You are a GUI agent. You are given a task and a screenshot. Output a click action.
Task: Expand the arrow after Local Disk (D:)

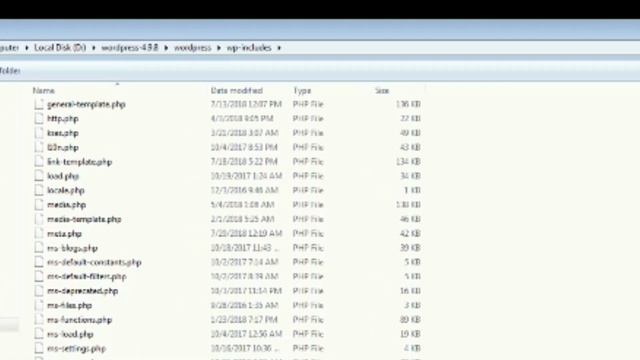[x=93, y=48]
